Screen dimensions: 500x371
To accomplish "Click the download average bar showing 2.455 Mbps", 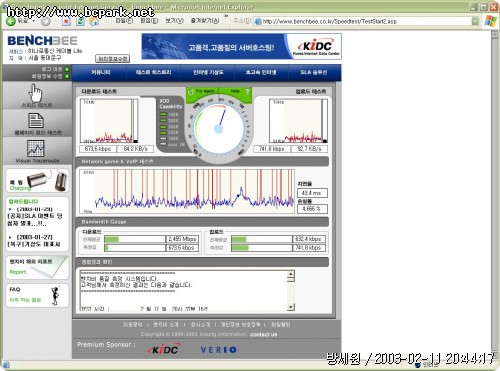I will (x=135, y=239).
